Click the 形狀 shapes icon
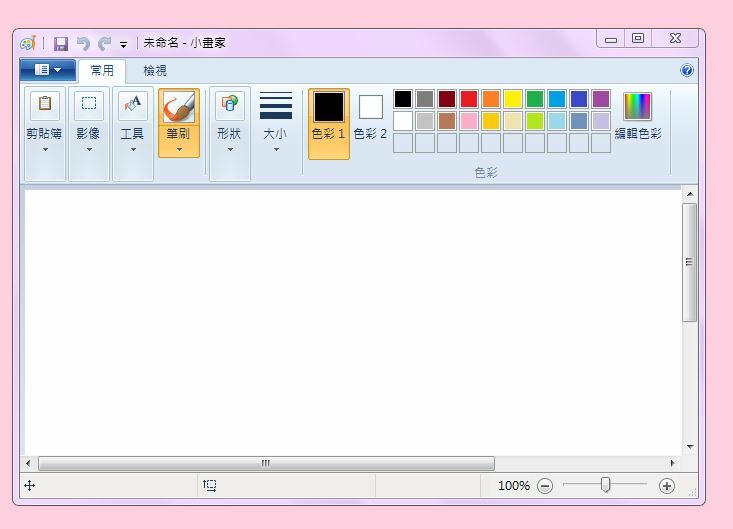Image resolution: width=733 pixels, height=529 pixels. 230,105
